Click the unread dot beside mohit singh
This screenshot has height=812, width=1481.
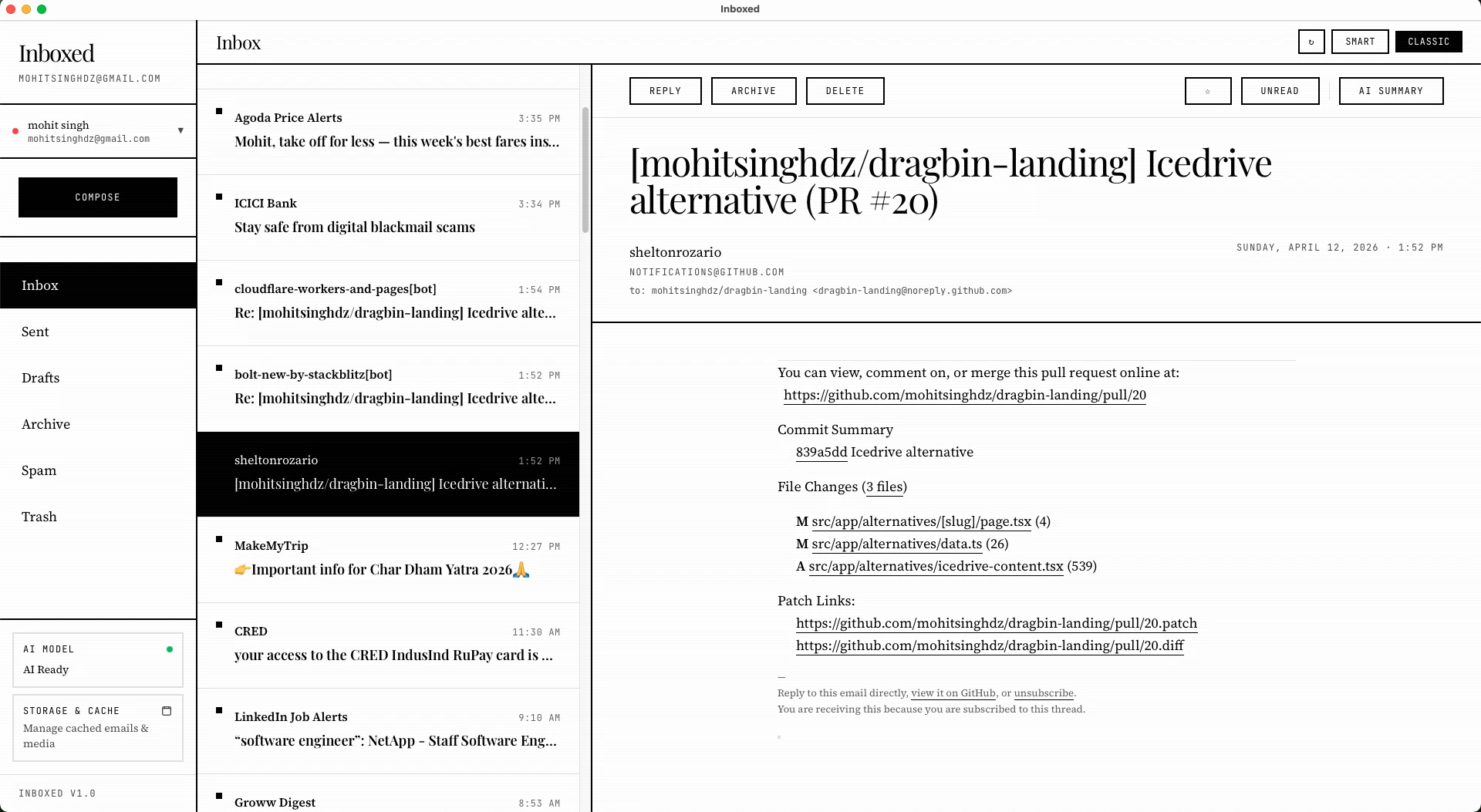(15, 131)
